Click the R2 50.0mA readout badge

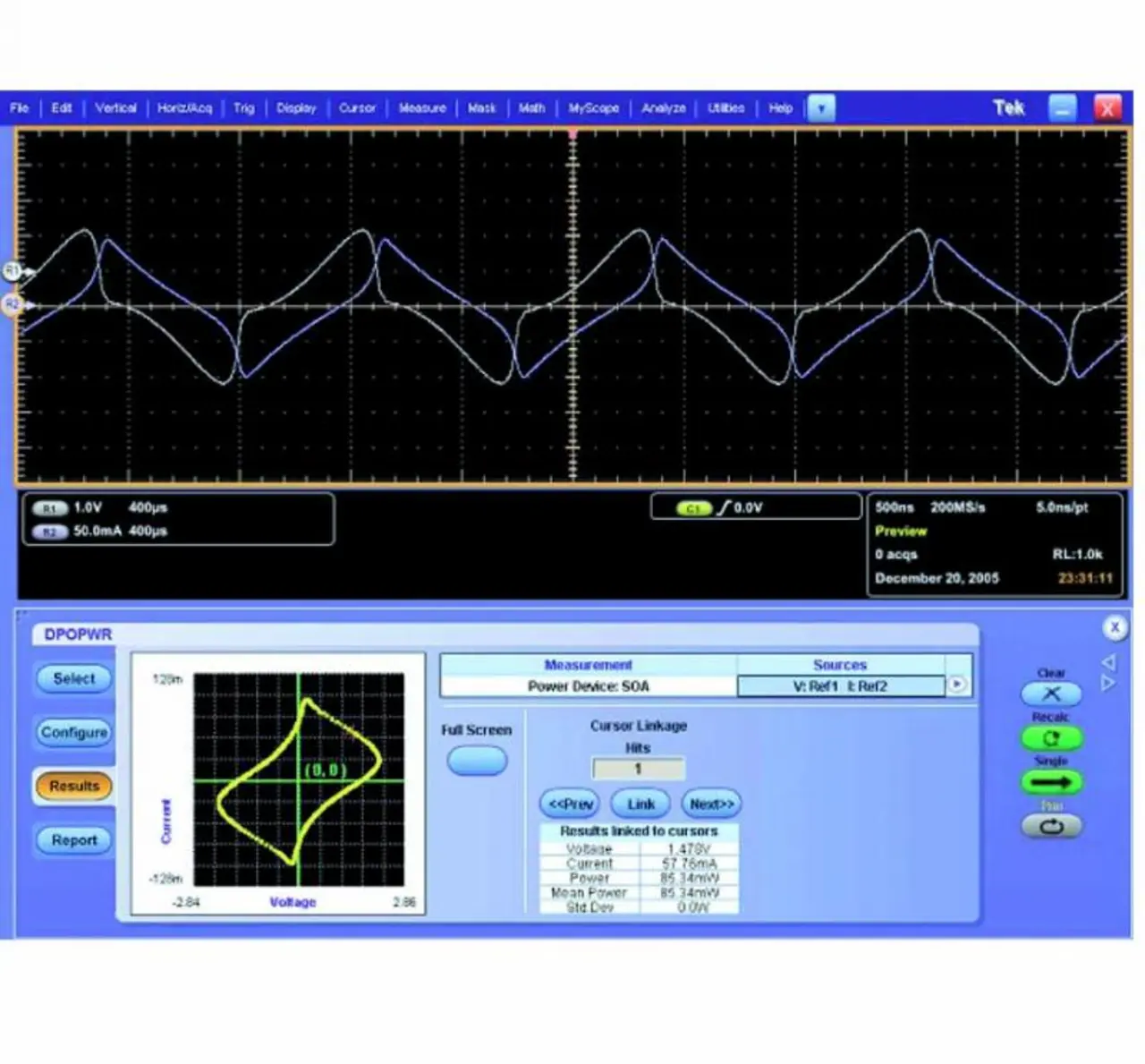tap(50, 532)
